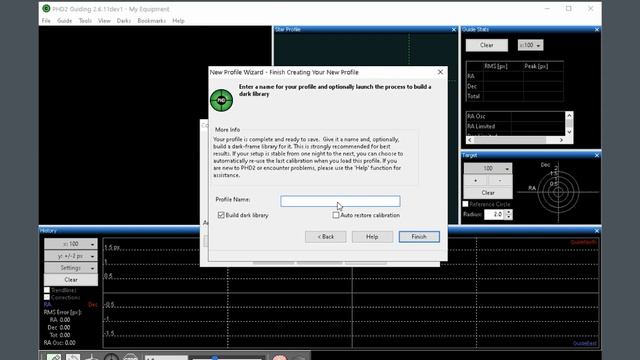
Task: Uncheck the Build dark library checkbox
Action: tap(221, 215)
